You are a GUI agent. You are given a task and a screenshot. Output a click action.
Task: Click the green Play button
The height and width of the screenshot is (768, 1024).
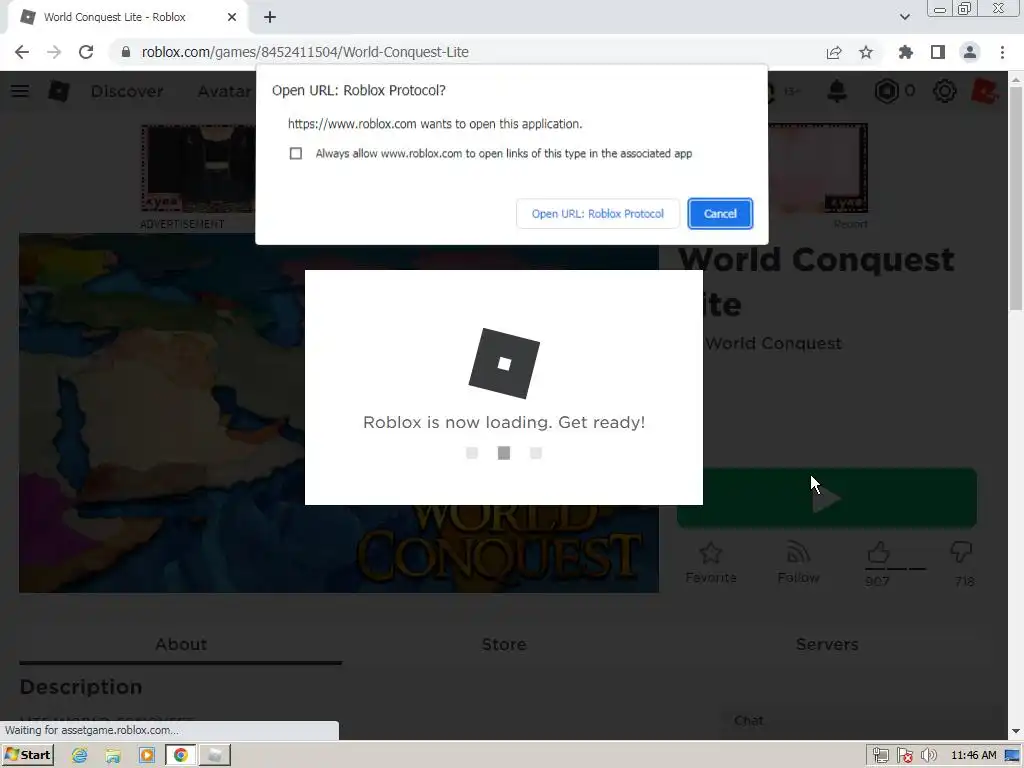(827, 498)
